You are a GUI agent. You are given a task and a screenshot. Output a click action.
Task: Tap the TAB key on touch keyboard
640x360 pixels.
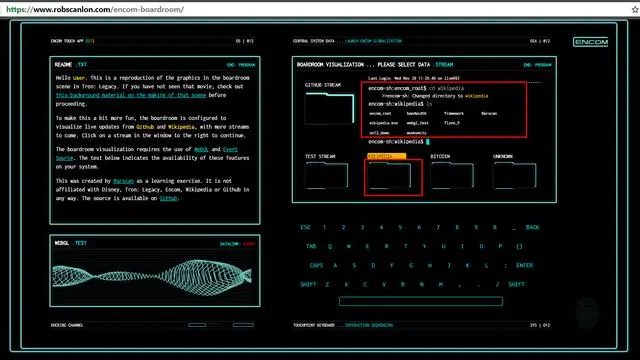click(311, 246)
